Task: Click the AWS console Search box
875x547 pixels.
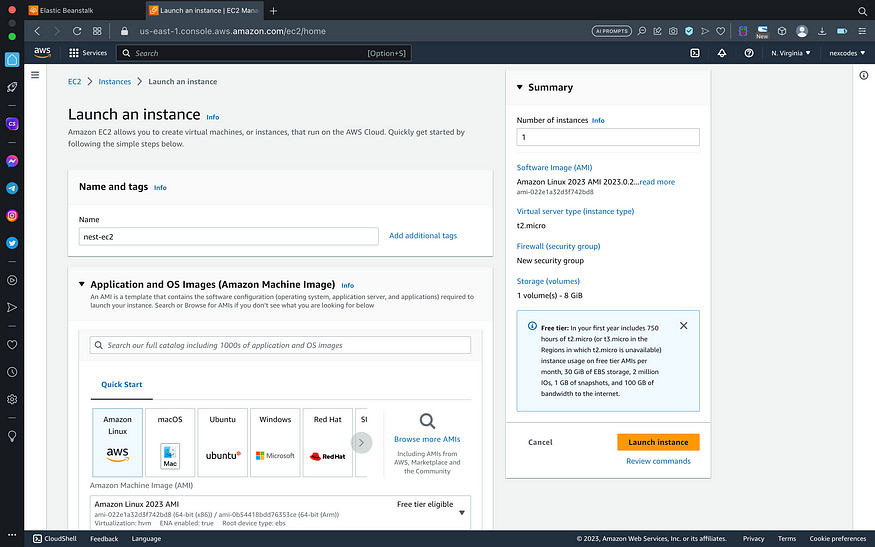Action: (x=263, y=53)
